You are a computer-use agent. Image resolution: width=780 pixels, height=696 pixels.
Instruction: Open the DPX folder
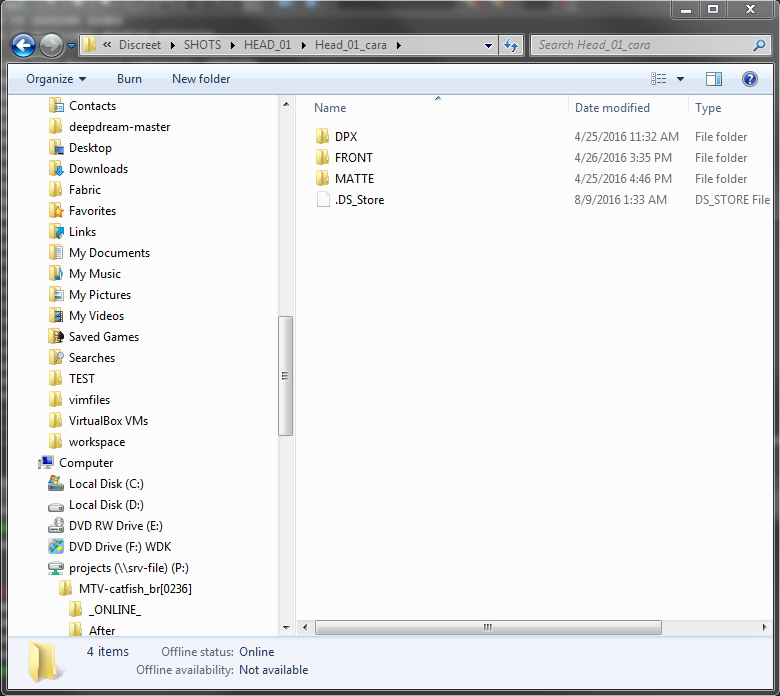coord(346,136)
